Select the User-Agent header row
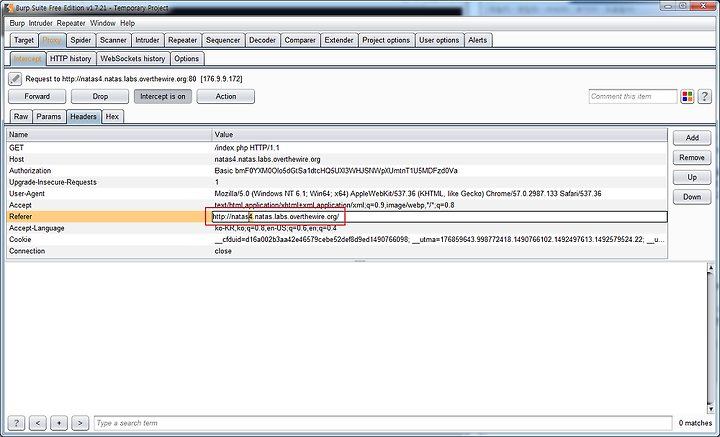The image size is (720, 437). [x=337, y=194]
